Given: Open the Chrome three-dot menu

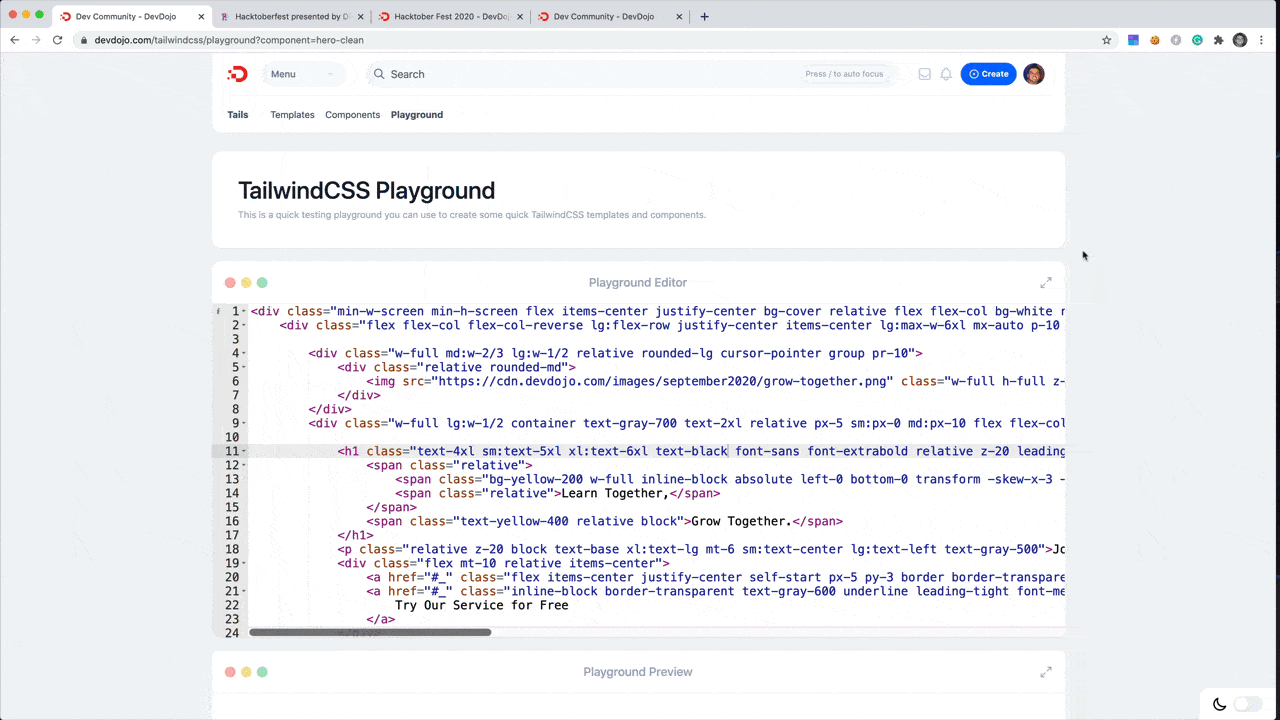Looking at the screenshot, I should pyautogui.click(x=1261, y=40).
